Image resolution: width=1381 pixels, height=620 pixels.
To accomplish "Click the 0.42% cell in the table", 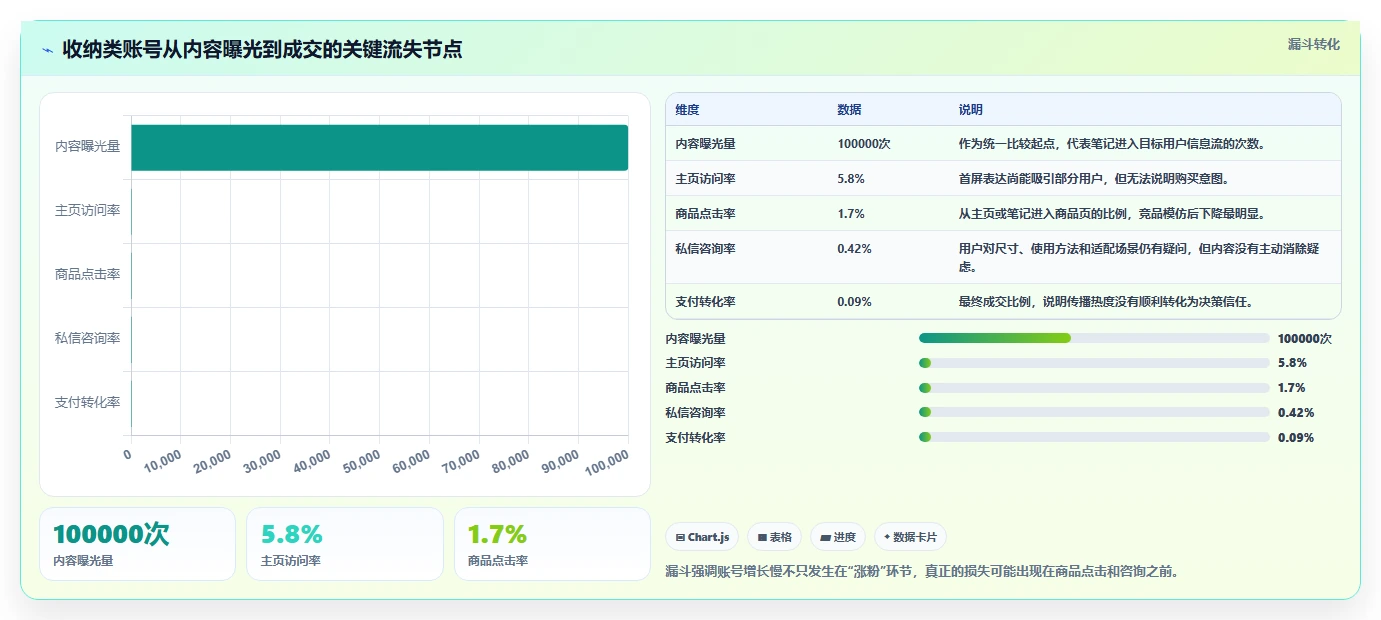I will coord(854,249).
